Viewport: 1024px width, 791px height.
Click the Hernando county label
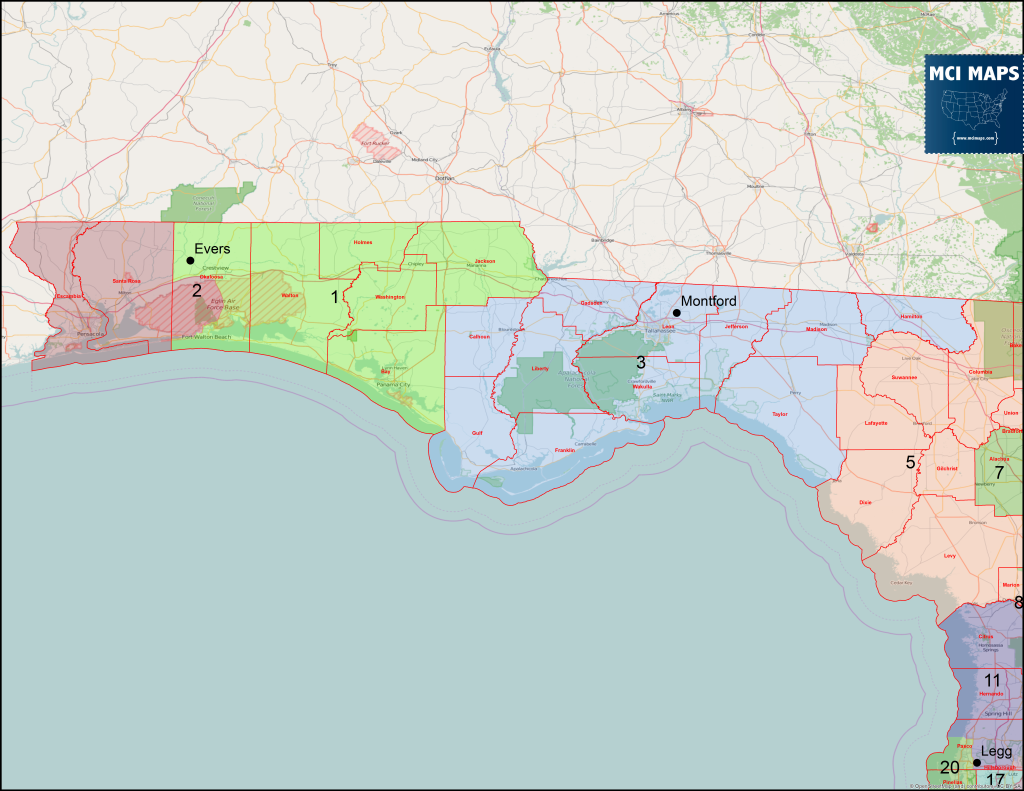click(991, 694)
